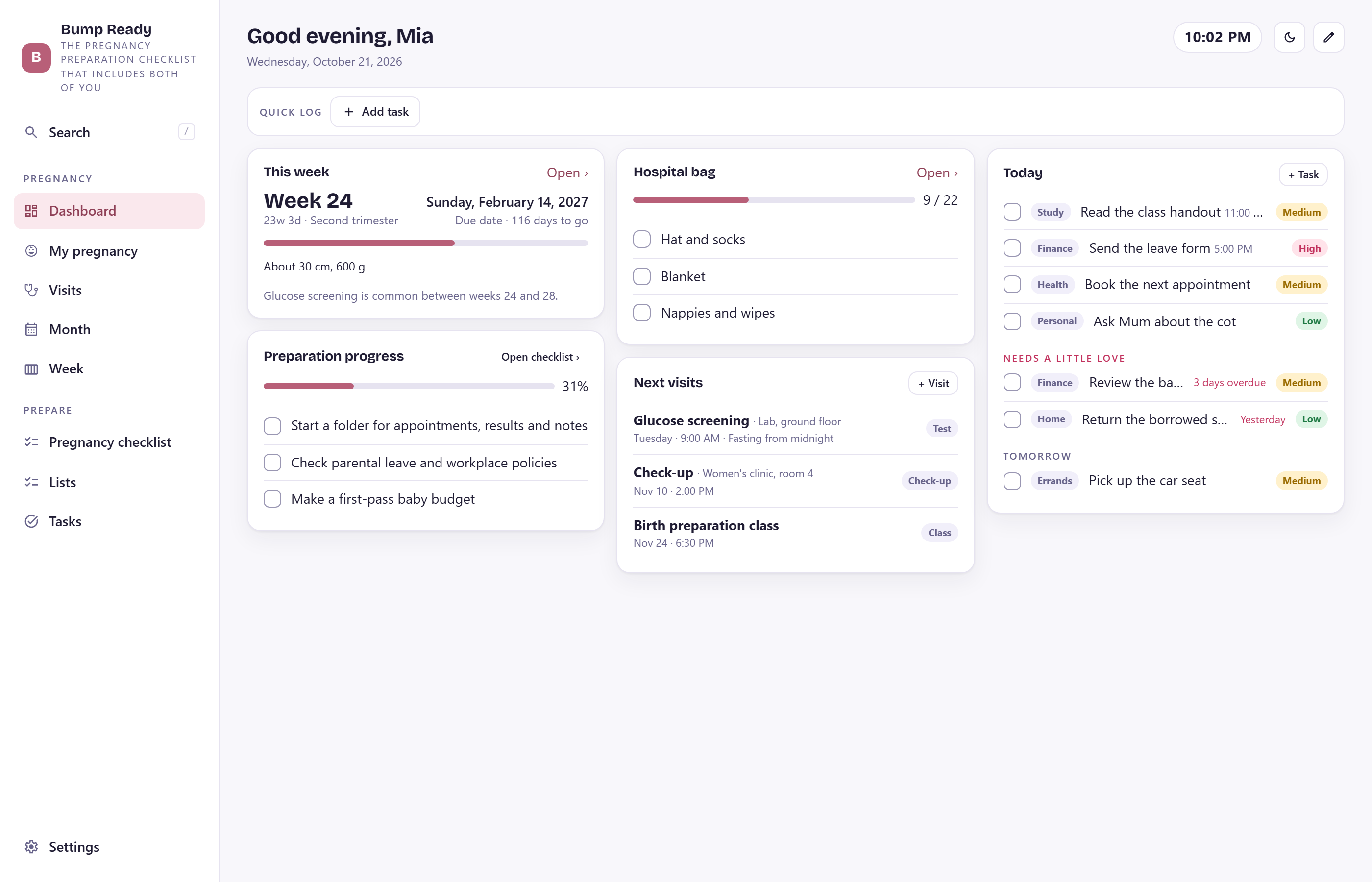
Task: Switch to the Visits section
Action: 109,291
